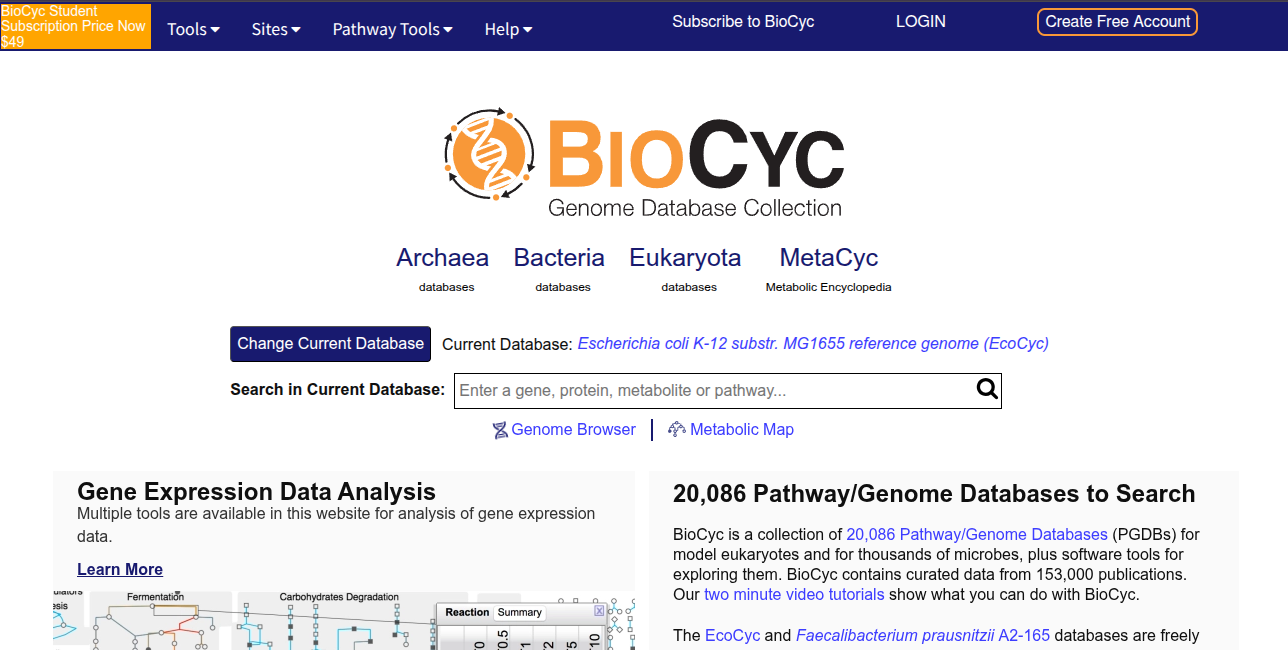Open the Archaea databases link

(x=442, y=258)
